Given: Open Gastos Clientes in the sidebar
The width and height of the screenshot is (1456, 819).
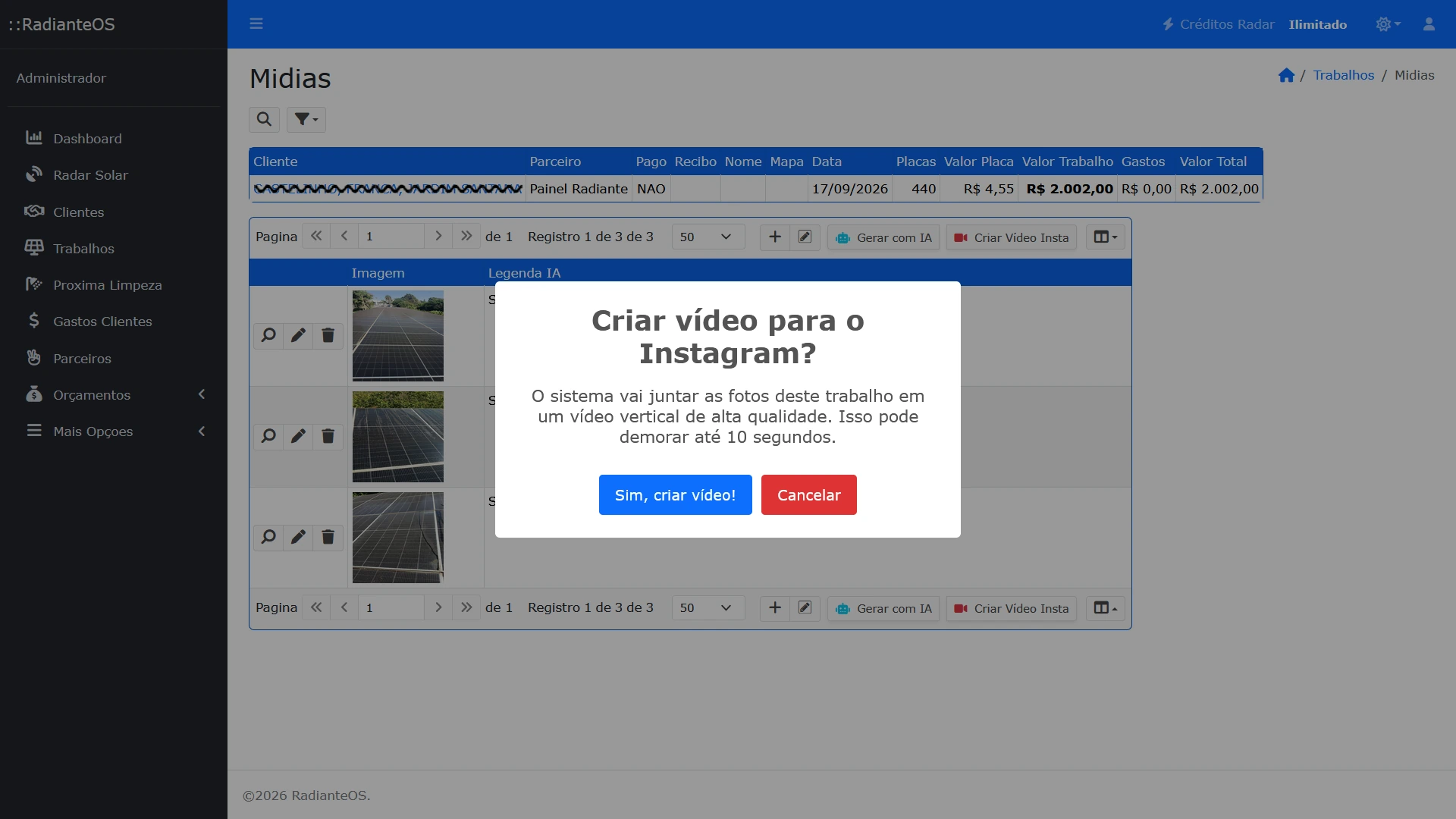Looking at the screenshot, I should pyautogui.click(x=114, y=322).
